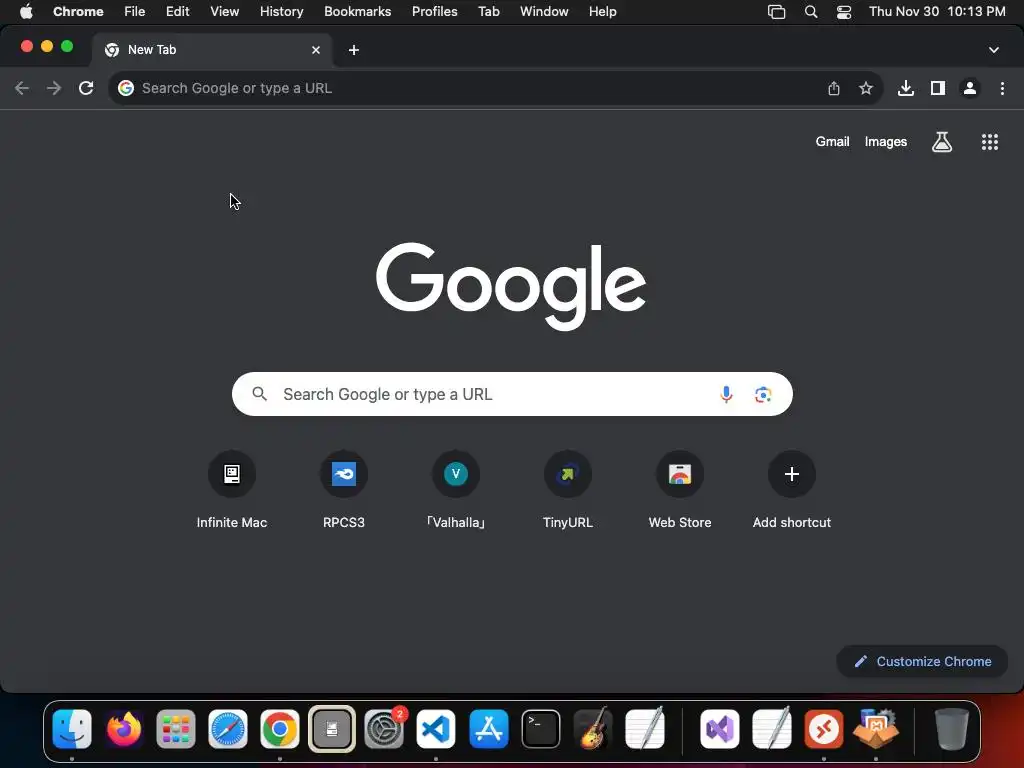The height and width of the screenshot is (768, 1024).
Task: Open the Chrome profile avatar menu
Action: tap(970, 88)
